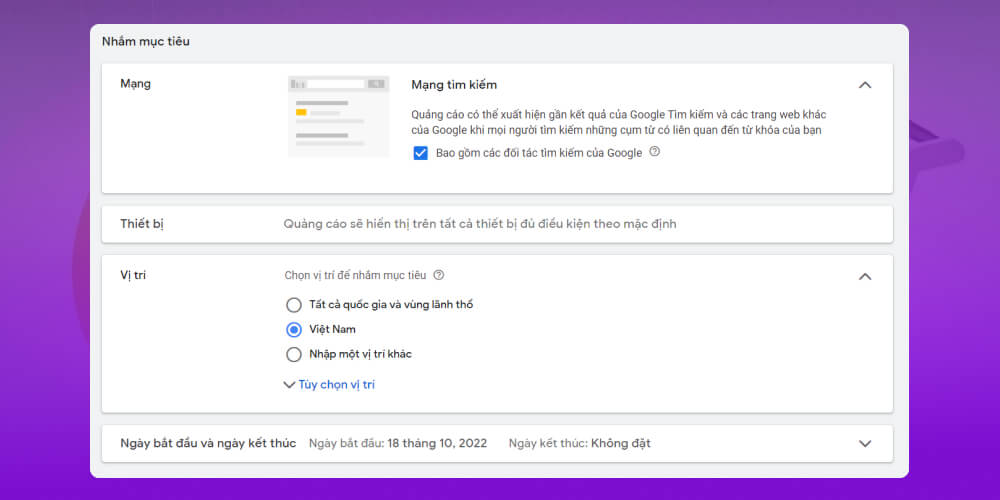
Task: Click the search network preview illustration
Action: (x=338, y=116)
